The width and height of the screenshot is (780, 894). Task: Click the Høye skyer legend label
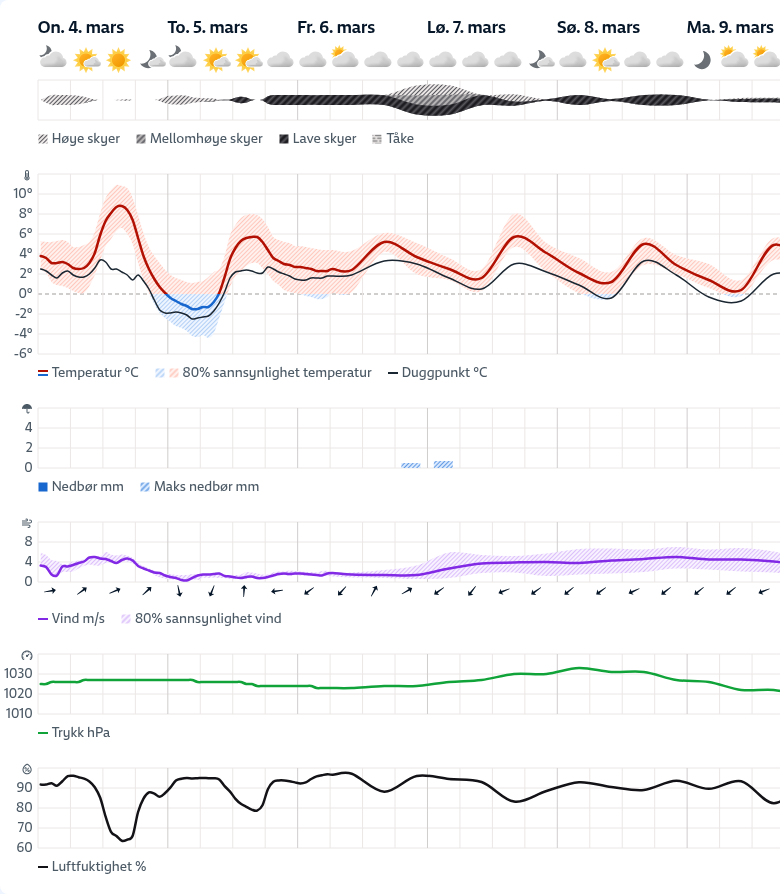point(85,139)
